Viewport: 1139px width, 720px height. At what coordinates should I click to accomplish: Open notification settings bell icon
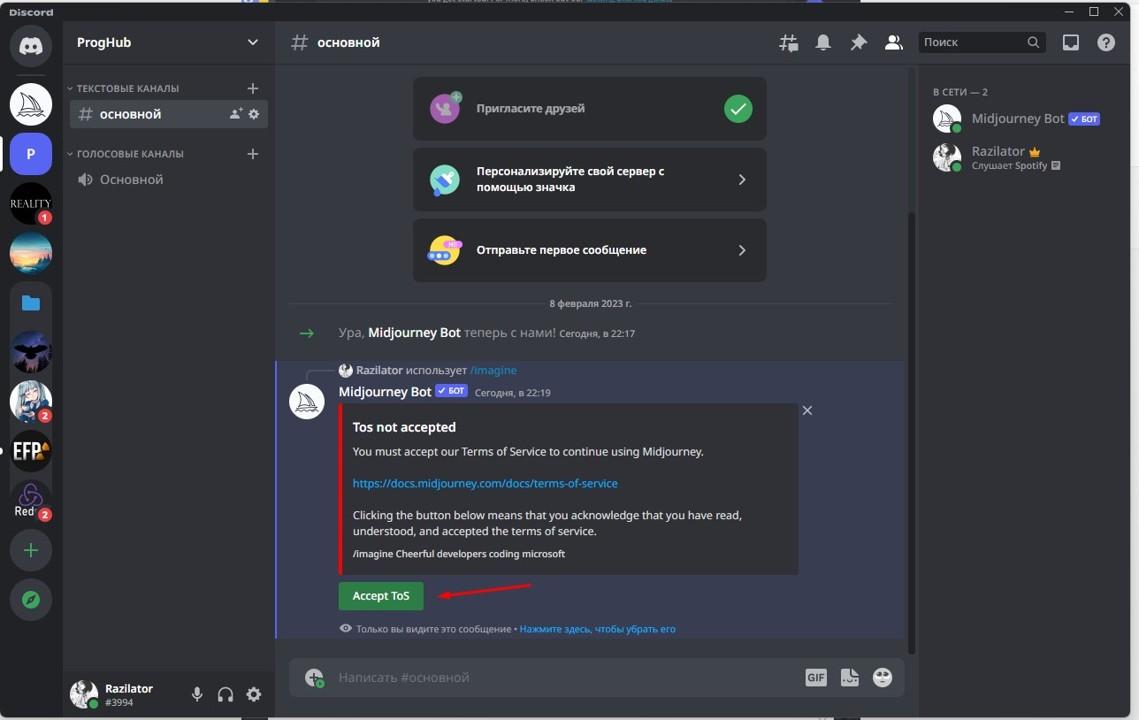pos(823,43)
